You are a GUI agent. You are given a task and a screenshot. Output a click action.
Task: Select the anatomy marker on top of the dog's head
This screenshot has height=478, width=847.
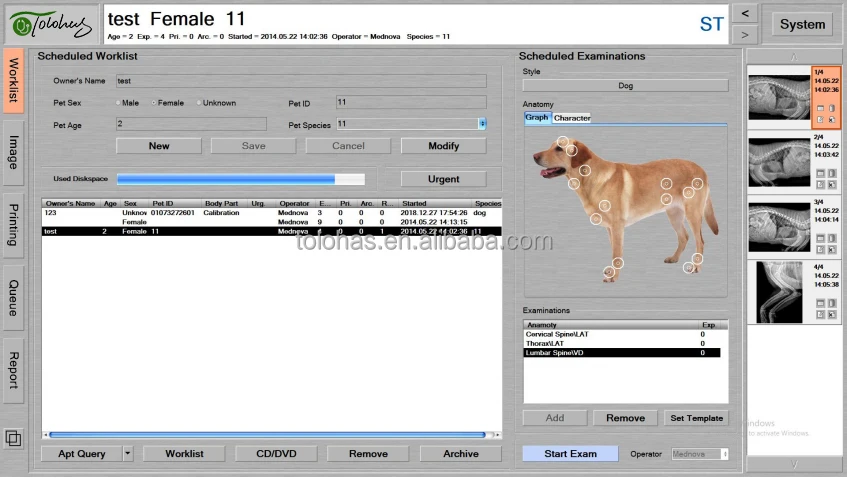point(563,142)
